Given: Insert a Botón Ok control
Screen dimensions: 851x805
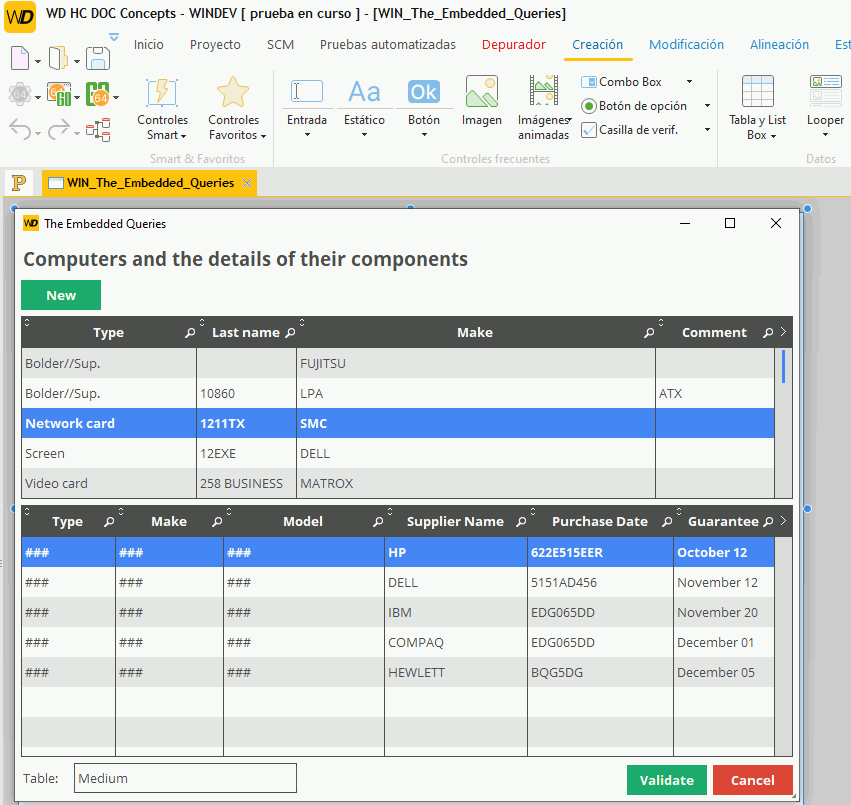Looking at the screenshot, I should [x=424, y=91].
